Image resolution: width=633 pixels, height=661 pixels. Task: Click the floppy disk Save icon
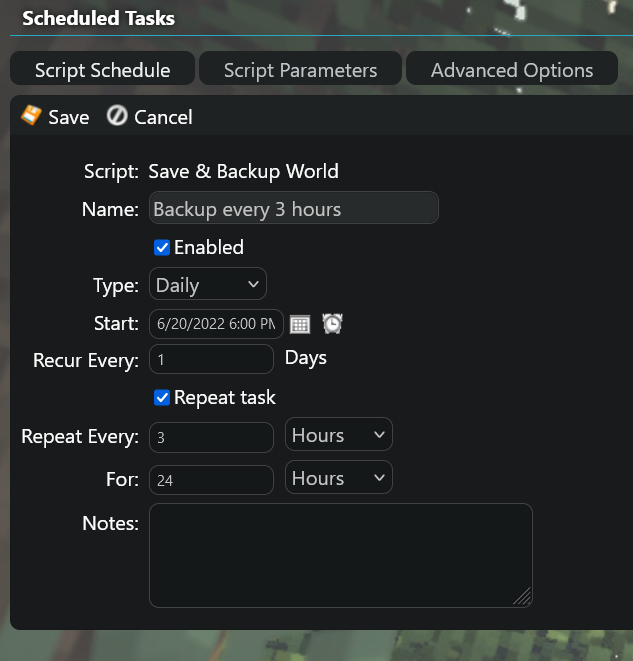(31, 116)
